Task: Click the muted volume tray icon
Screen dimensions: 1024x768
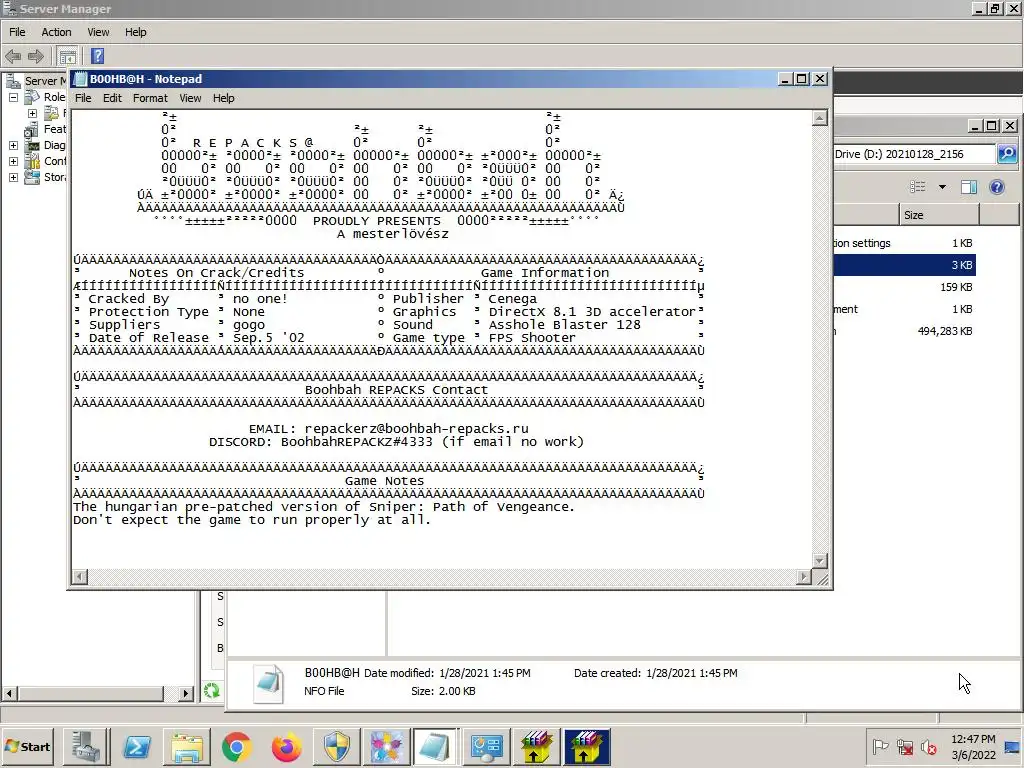Action: [929, 746]
